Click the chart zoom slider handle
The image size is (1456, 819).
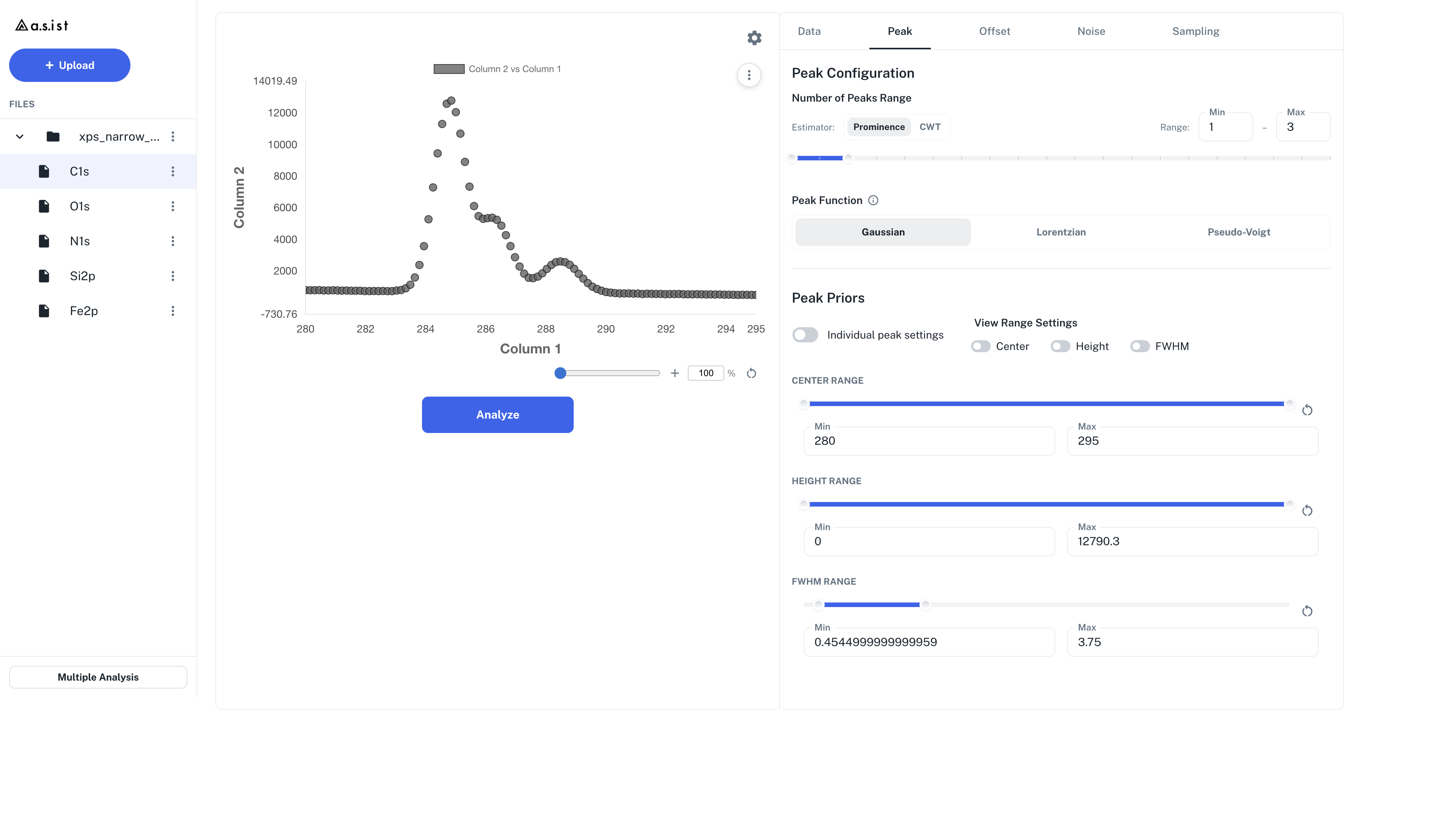click(x=560, y=373)
